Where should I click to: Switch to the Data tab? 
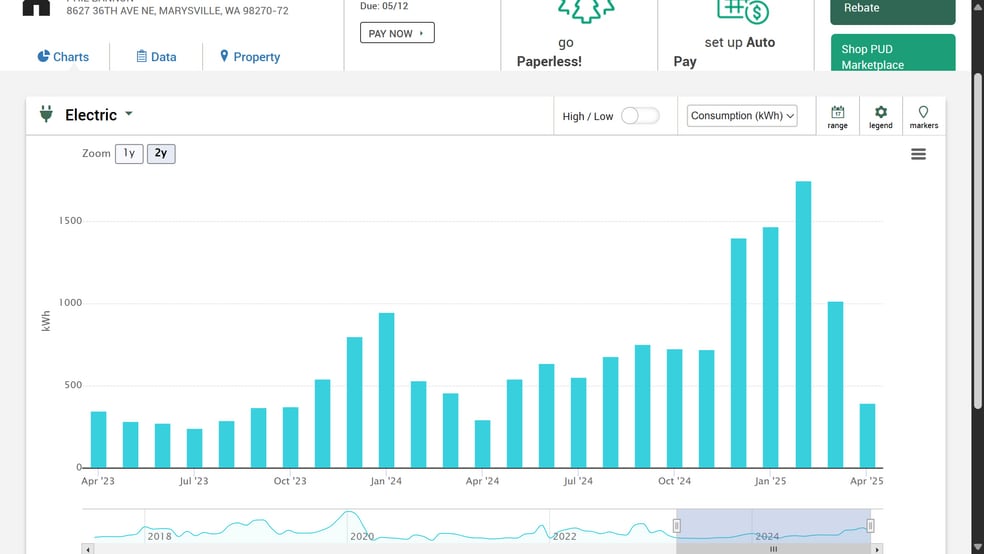point(156,57)
